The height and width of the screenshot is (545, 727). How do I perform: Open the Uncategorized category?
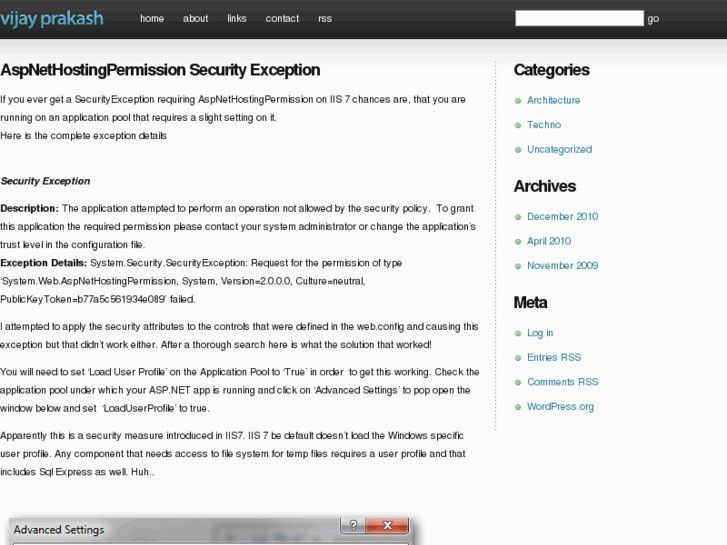[559, 149]
